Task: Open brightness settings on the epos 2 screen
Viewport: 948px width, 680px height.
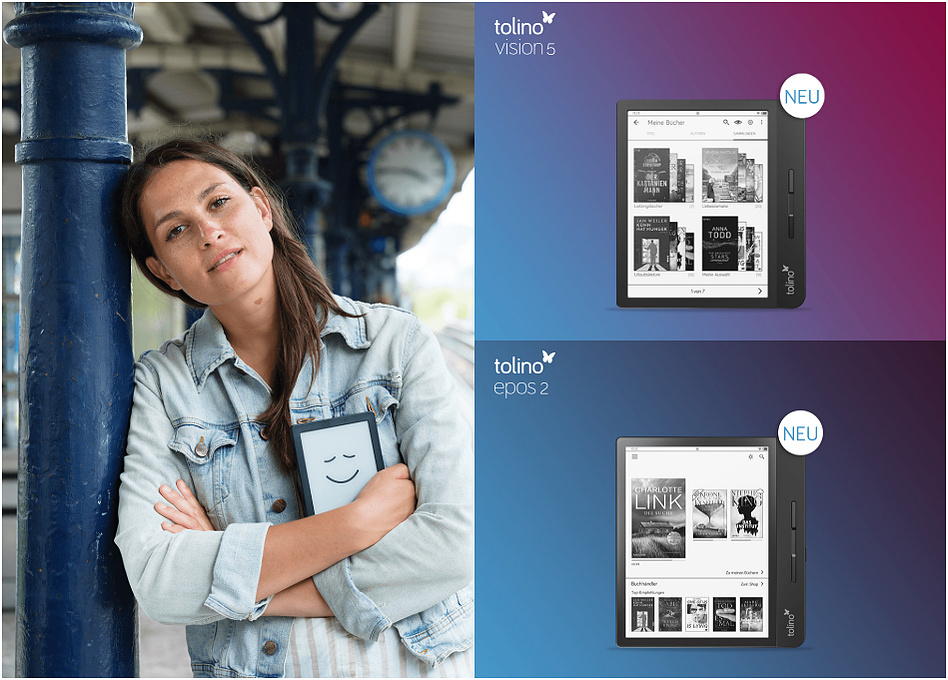Action: [x=750, y=457]
